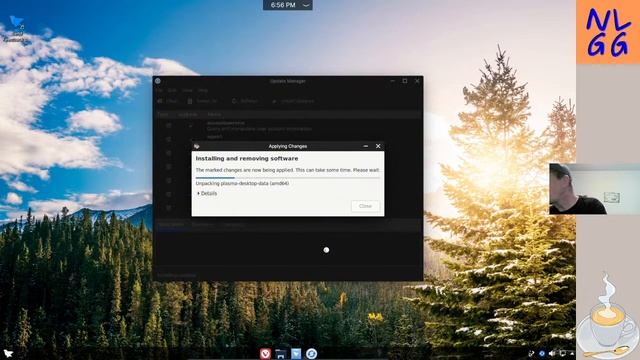The image size is (640, 360).
Task: Close the Applying Changes dialog with X
Action: (x=378, y=146)
